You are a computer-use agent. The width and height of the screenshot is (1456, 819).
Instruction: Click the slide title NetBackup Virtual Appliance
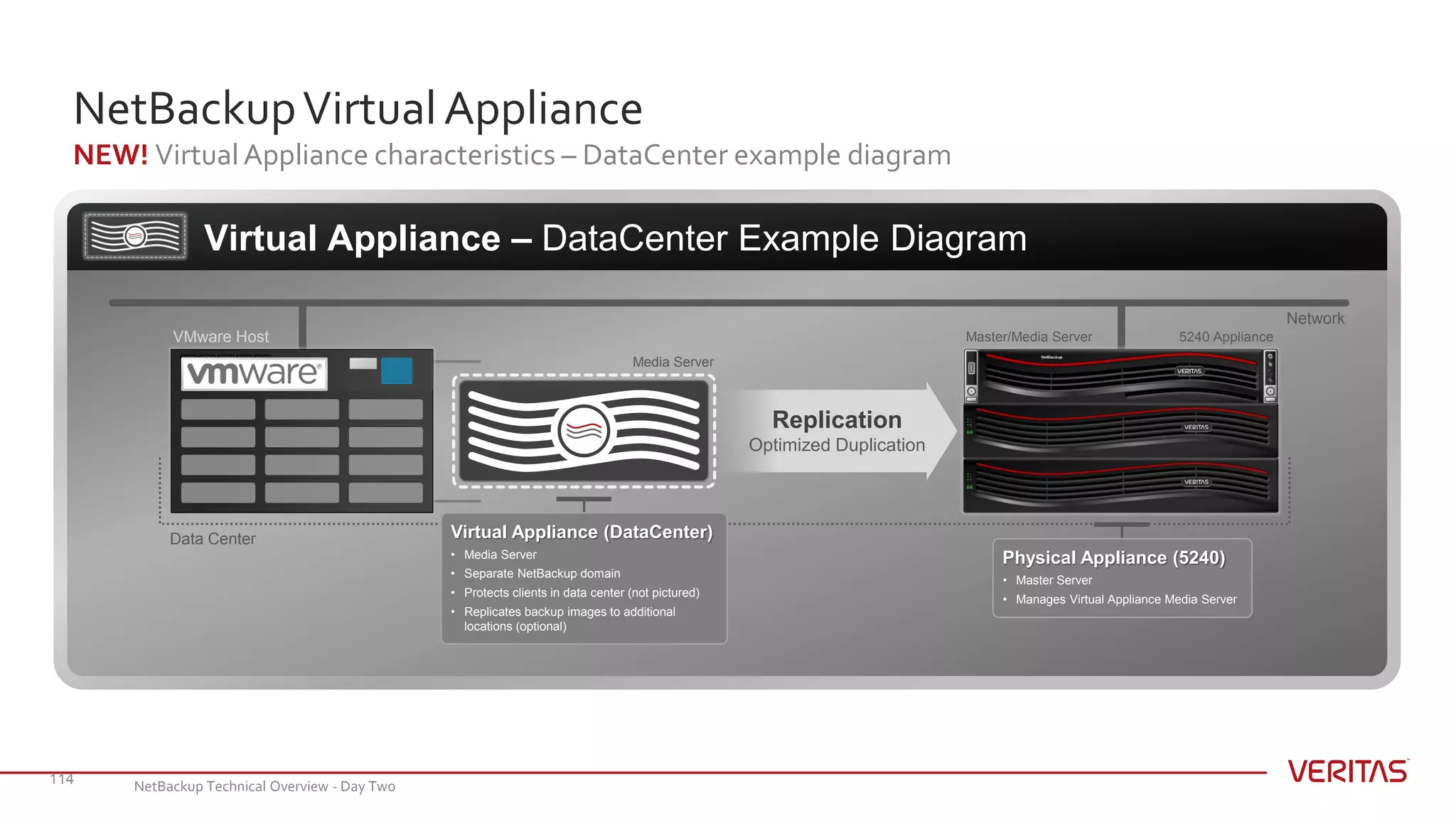(x=358, y=109)
